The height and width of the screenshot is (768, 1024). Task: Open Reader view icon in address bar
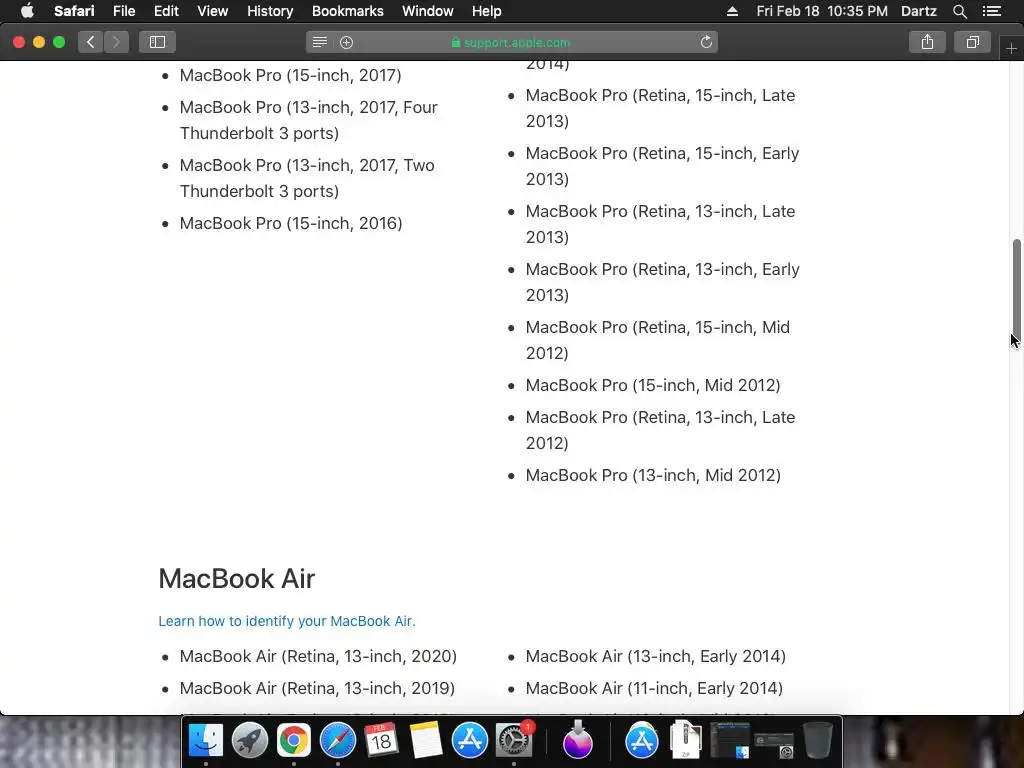pyautogui.click(x=319, y=42)
